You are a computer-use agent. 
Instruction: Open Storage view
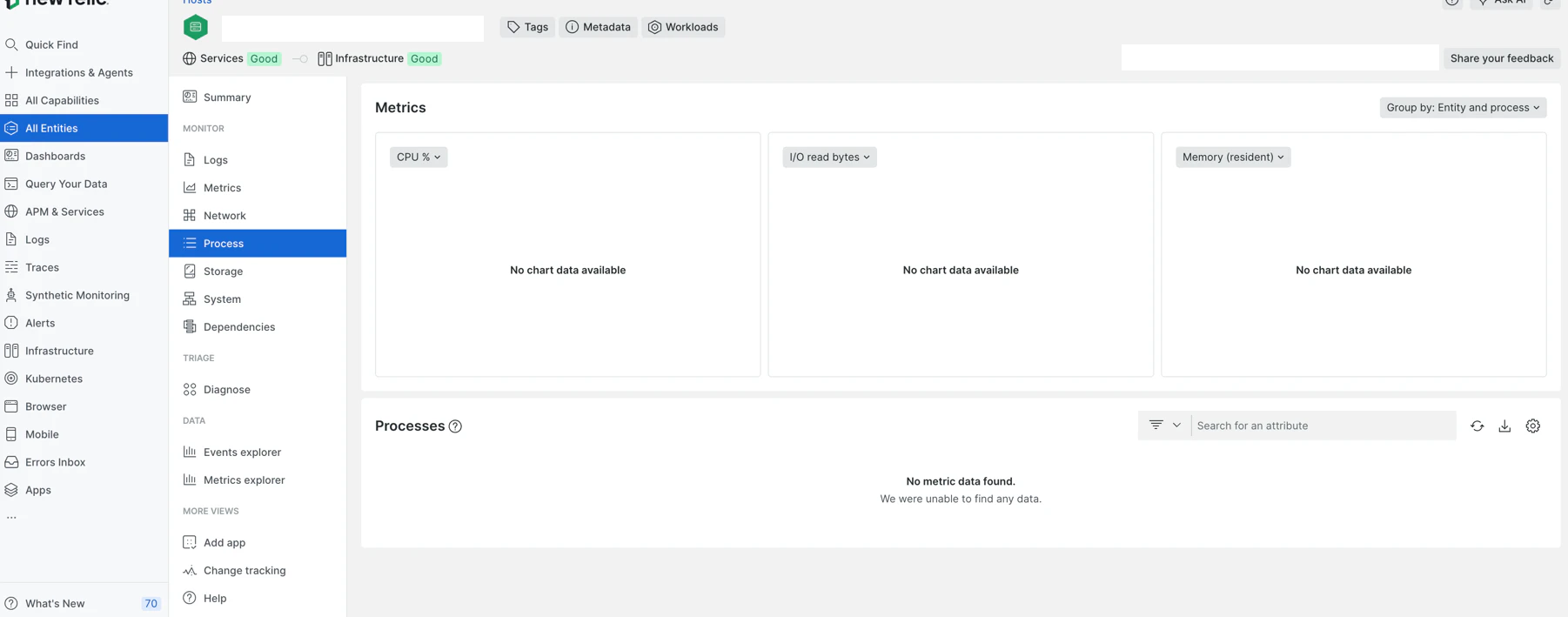[x=258, y=272]
